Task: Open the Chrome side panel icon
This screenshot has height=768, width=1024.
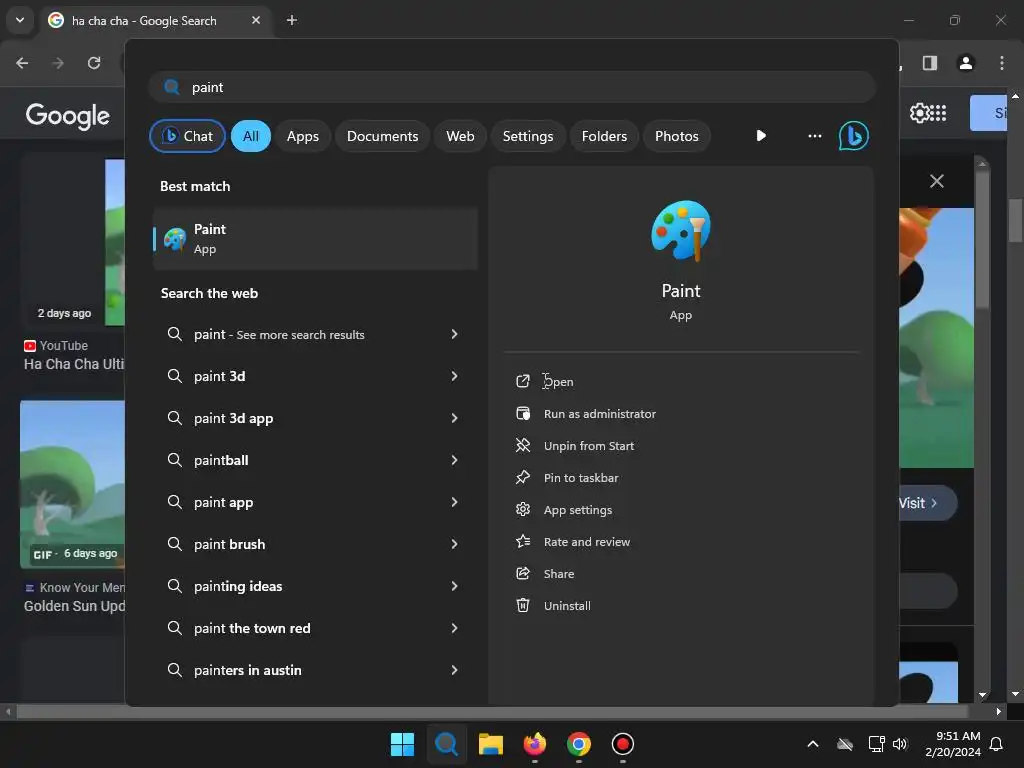Action: [930, 63]
